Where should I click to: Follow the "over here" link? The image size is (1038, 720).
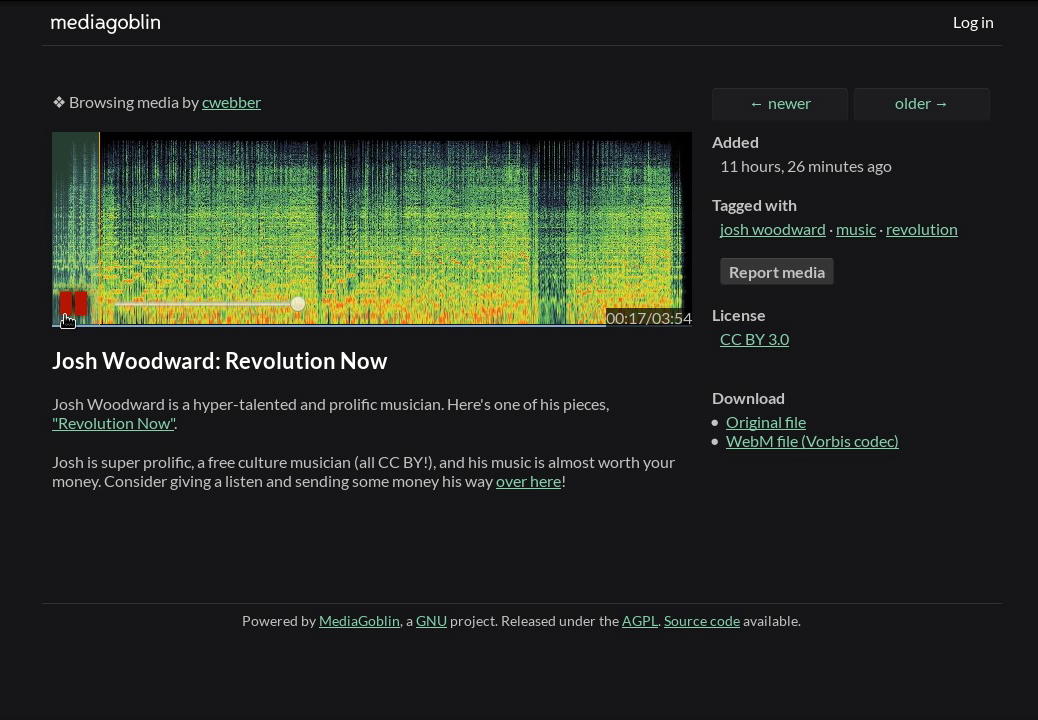[528, 482]
